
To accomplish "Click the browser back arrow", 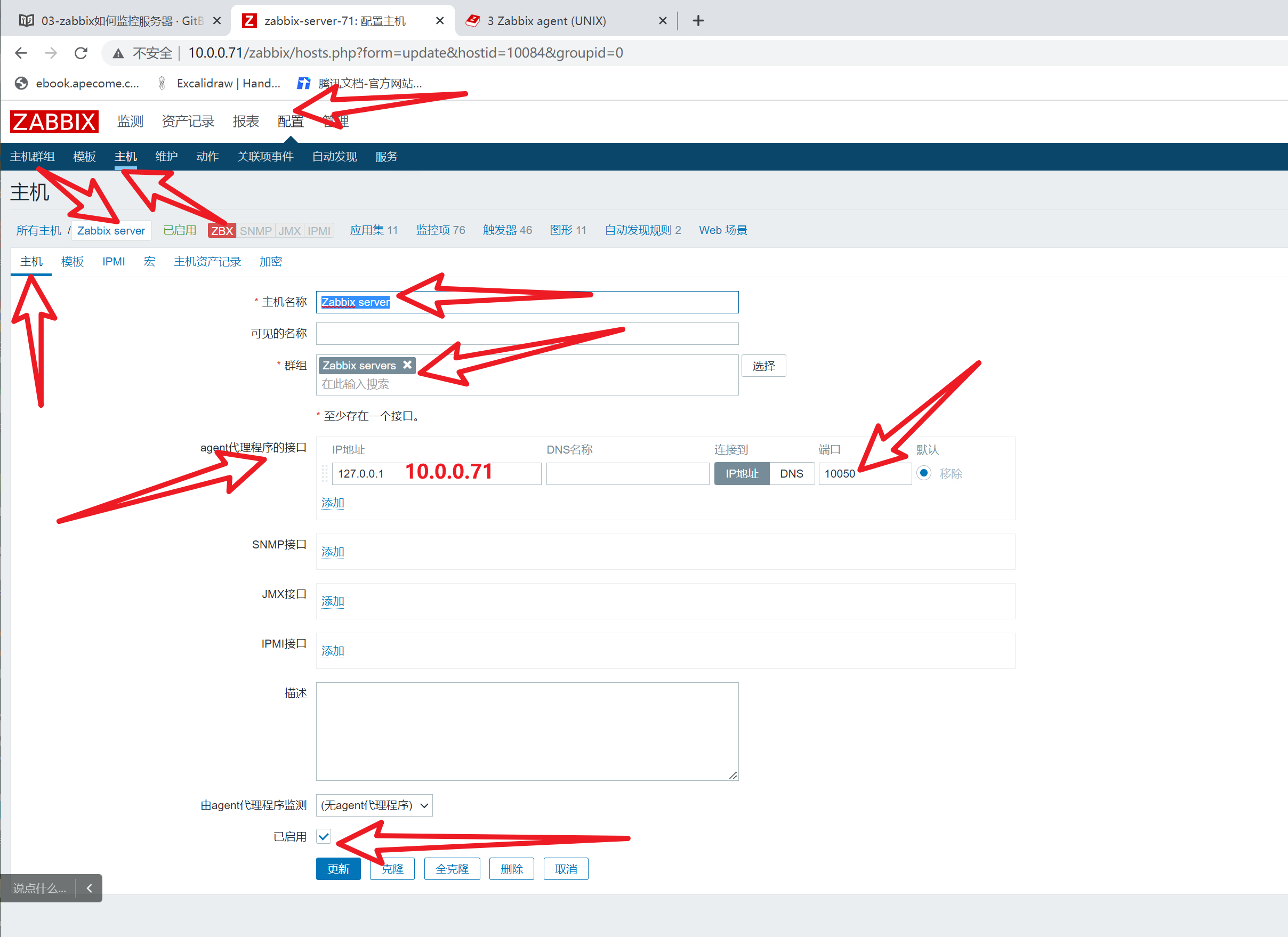I will click(21, 53).
